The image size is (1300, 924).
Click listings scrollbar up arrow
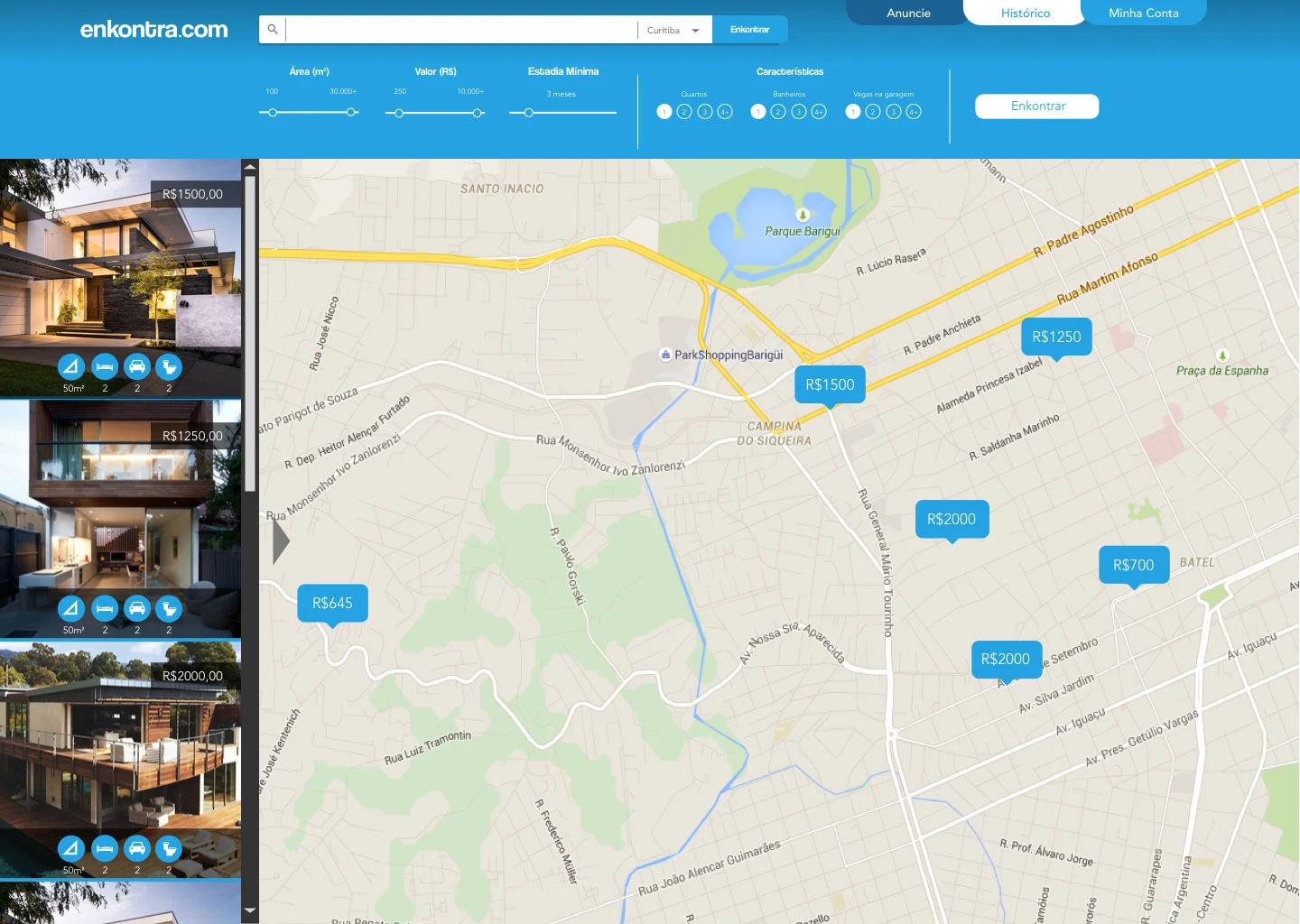250,167
